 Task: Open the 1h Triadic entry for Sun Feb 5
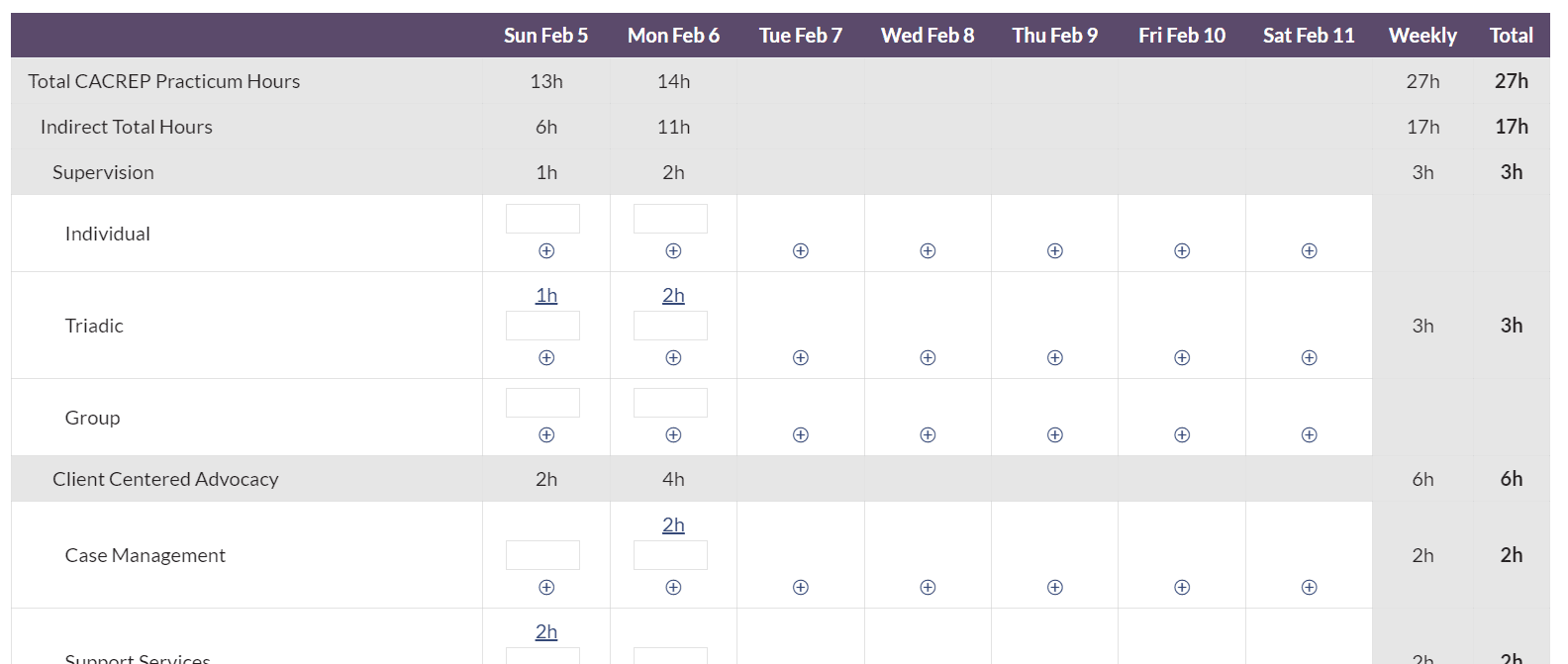pyautogui.click(x=545, y=294)
